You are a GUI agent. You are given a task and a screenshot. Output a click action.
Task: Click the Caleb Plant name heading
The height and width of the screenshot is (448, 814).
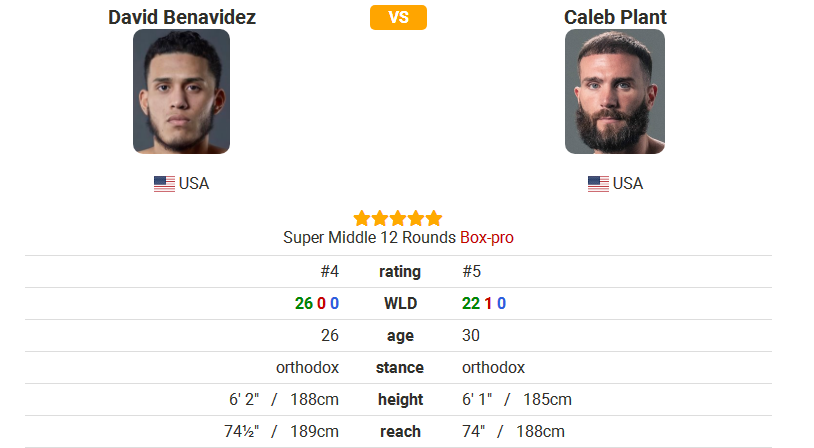(615, 17)
